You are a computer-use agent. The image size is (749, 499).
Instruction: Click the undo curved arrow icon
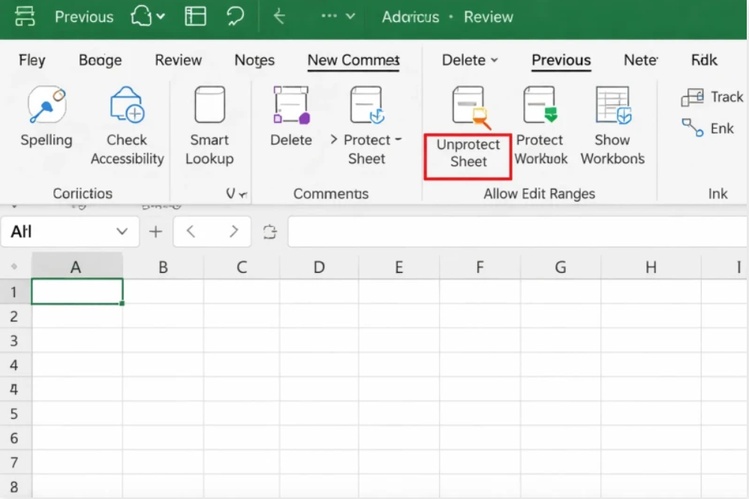[235, 16]
